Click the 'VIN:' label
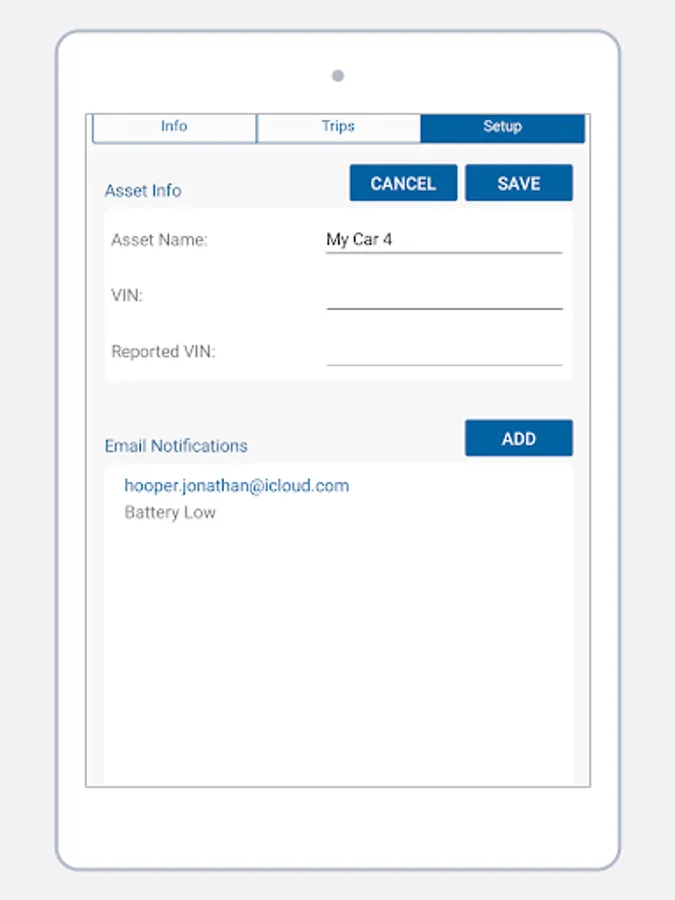Viewport: 675px width, 900px height. coord(127,296)
